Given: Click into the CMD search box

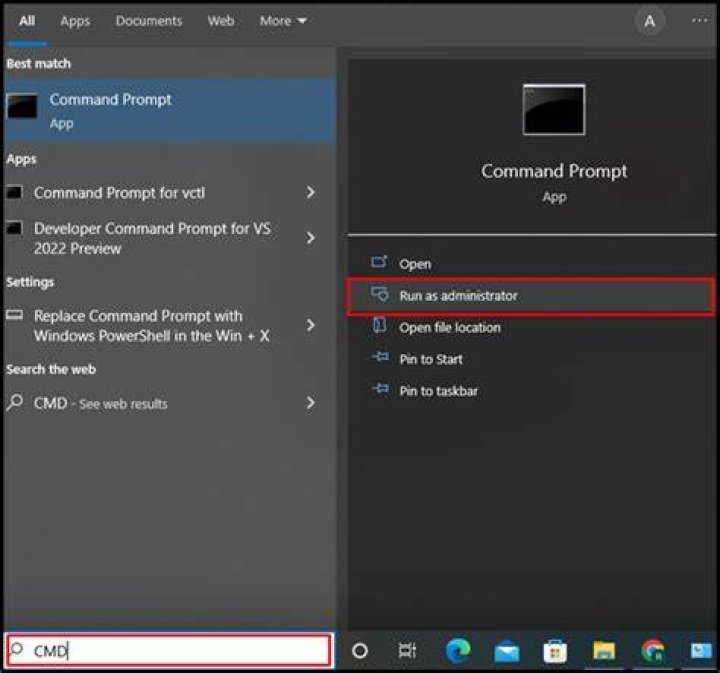Looking at the screenshot, I should (x=169, y=650).
